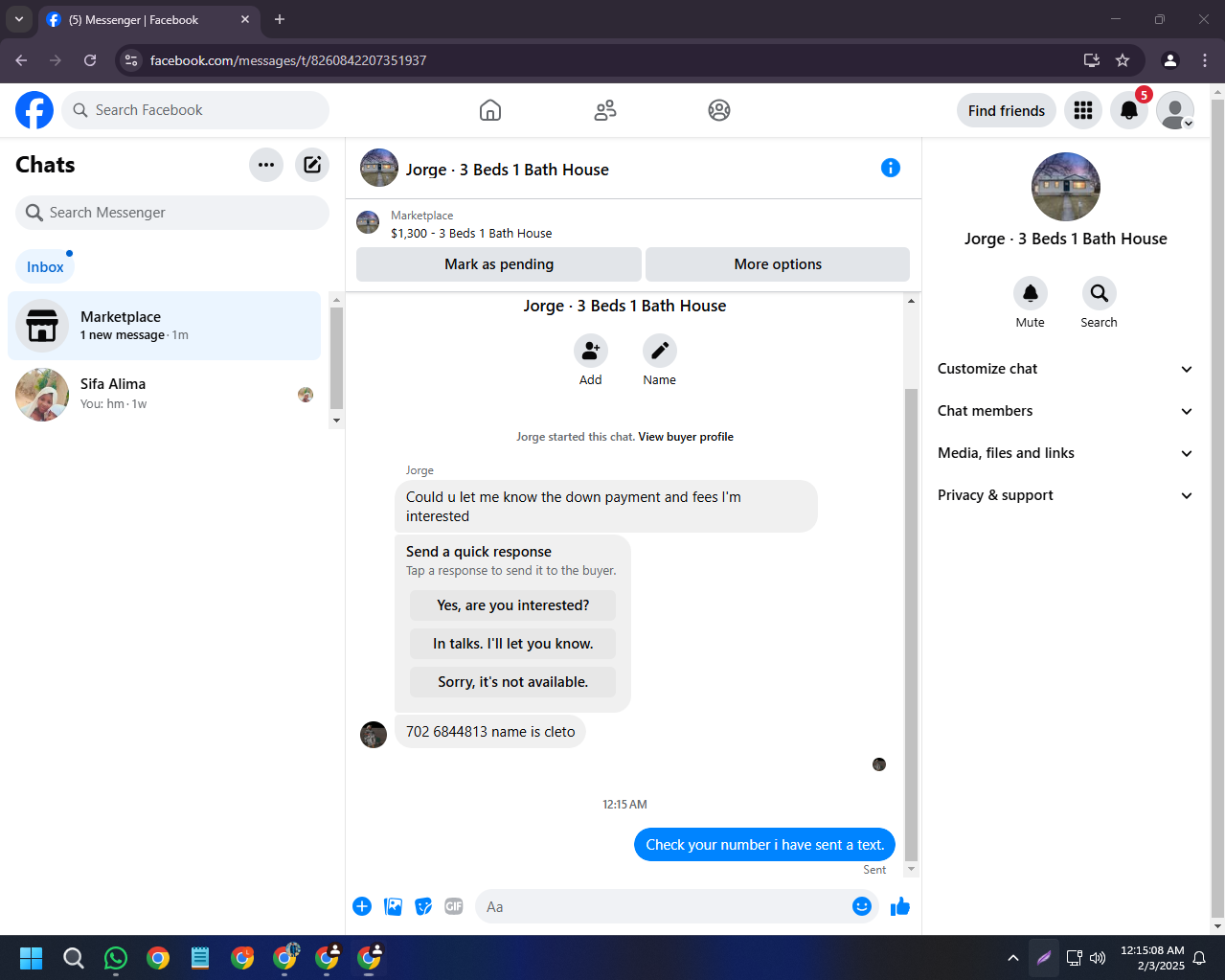This screenshot has width=1225, height=980.
Task: Open more actions plus icon in composer
Action: (x=362, y=906)
